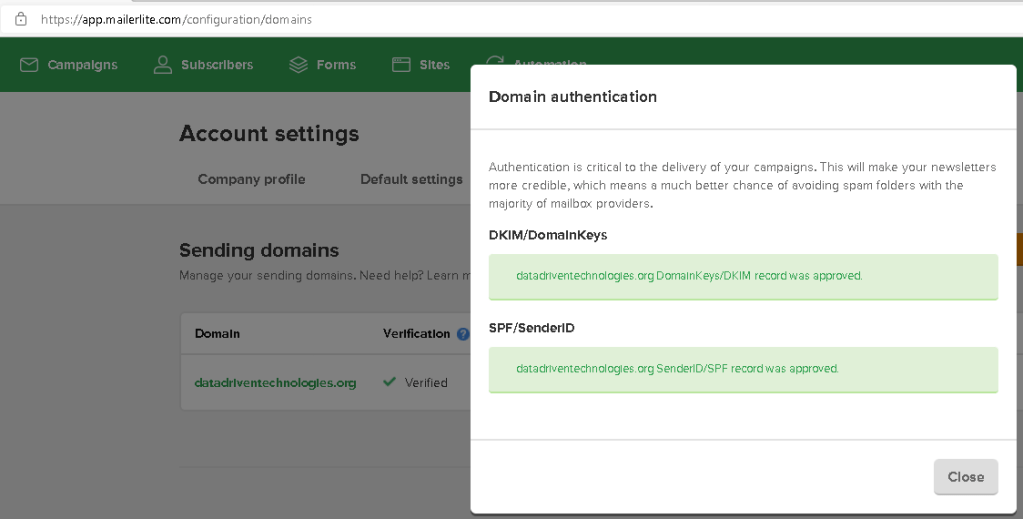Click the Domain authentication dialog title
Image resolution: width=1023 pixels, height=519 pixels.
pos(572,97)
